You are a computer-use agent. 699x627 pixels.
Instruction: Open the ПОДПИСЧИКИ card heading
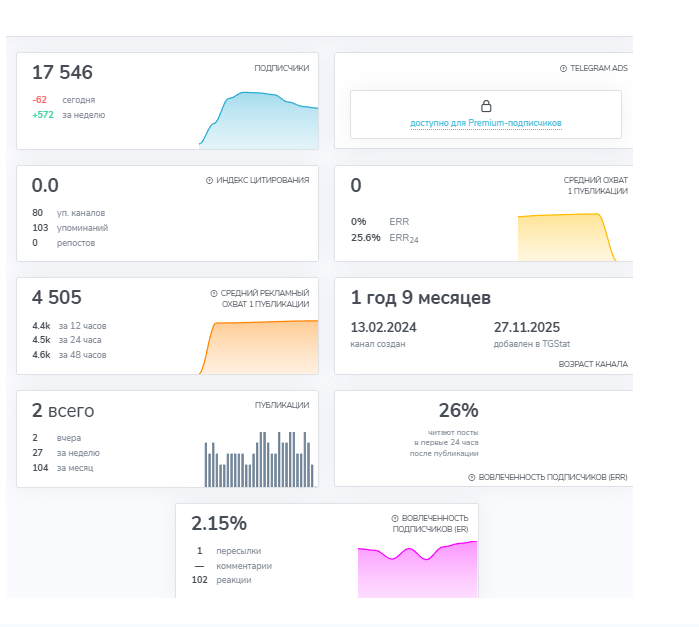click(x=281, y=69)
